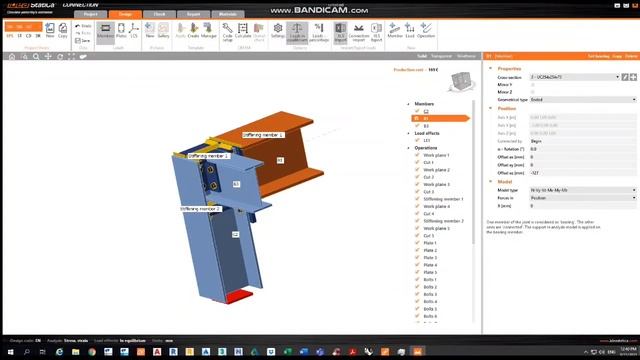Collapse the Members tree group
The width and height of the screenshot is (640, 360).
point(408,104)
